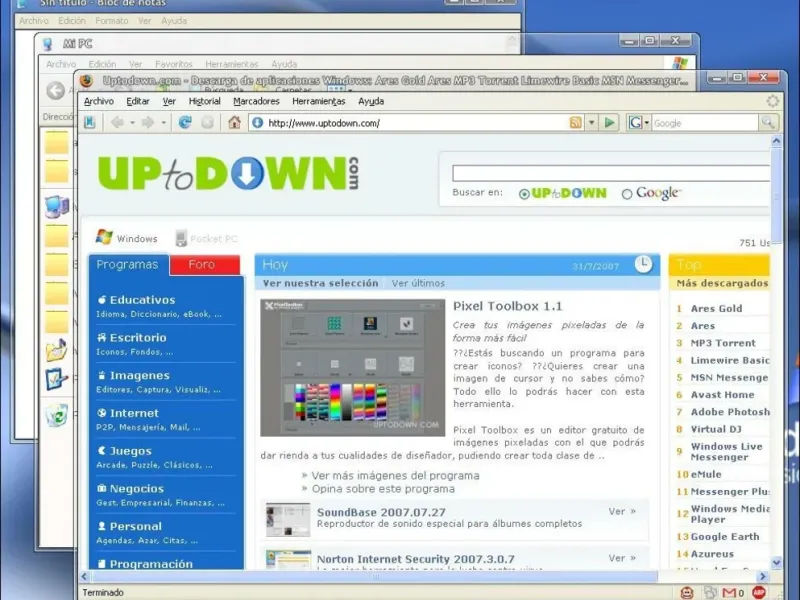Open the Firefox Herramientas menu
This screenshot has width=800, height=600.
click(318, 101)
